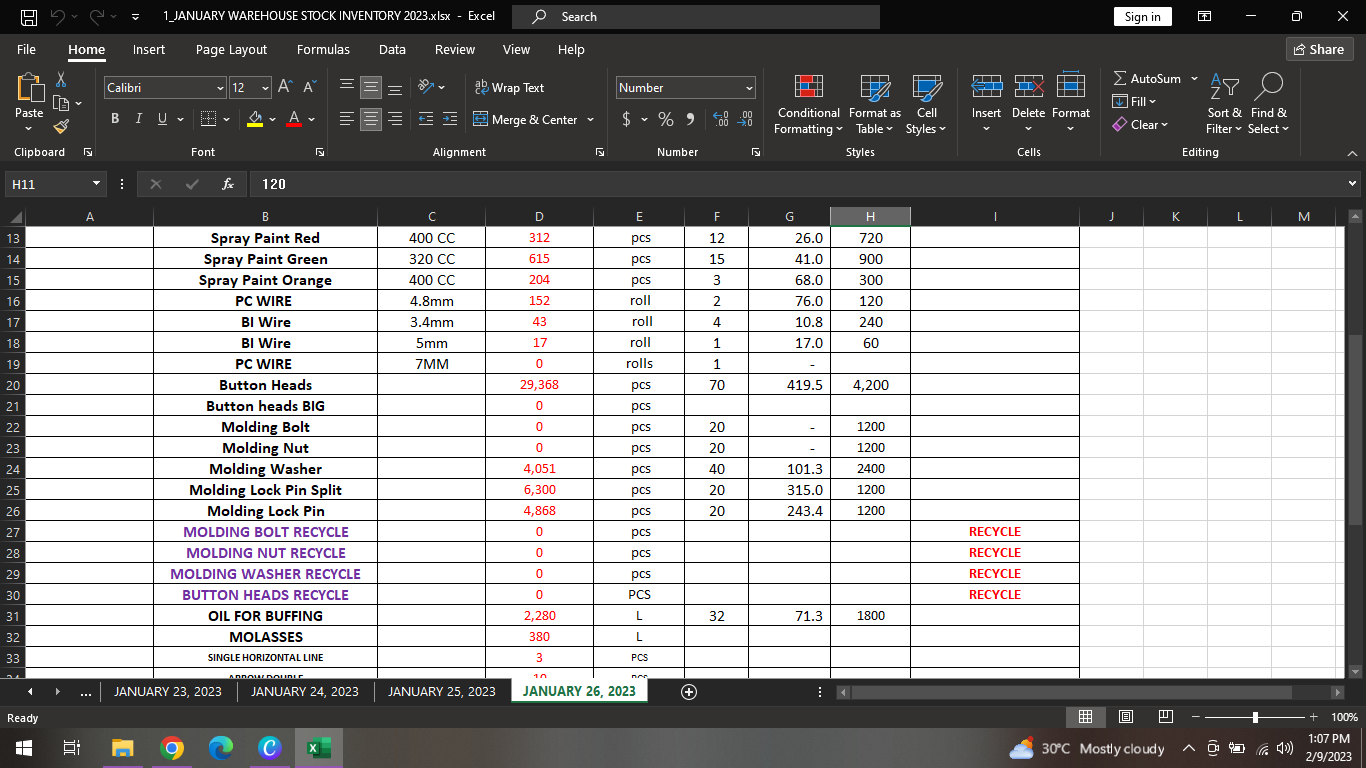1366x768 pixels.
Task: Apply Percent Style format
Action: point(666,119)
